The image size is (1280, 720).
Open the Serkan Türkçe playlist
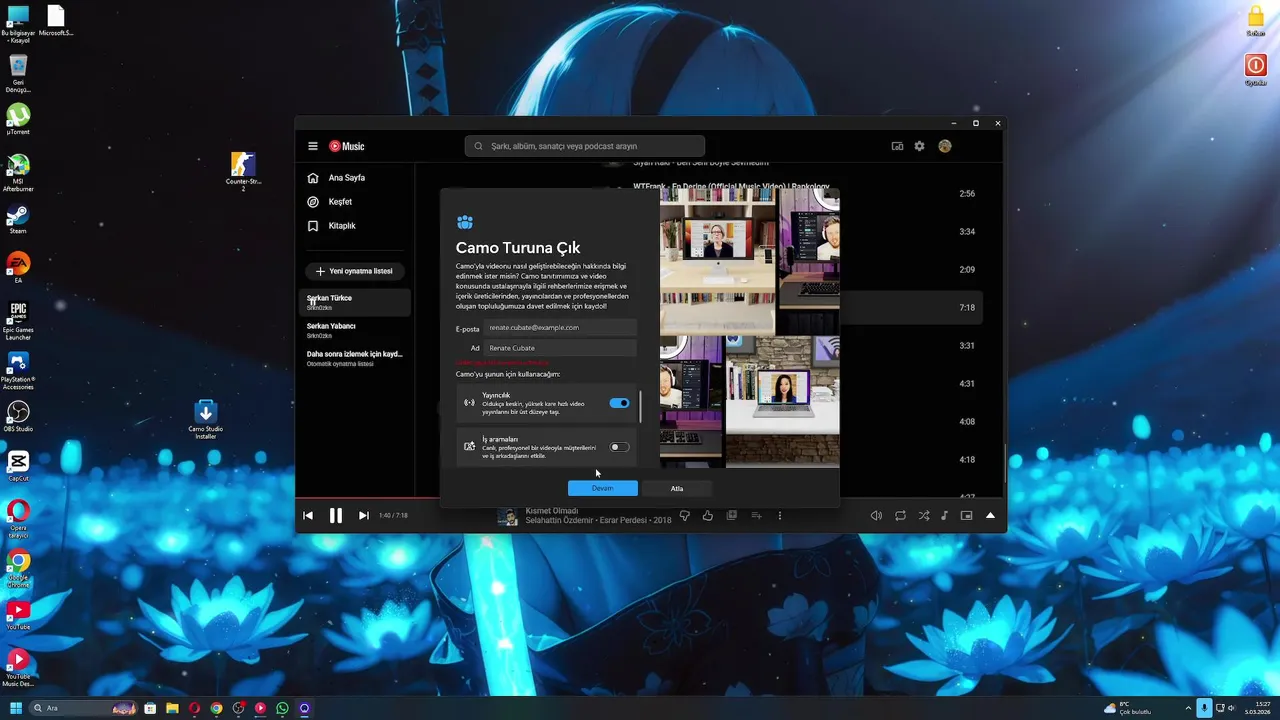point(356,302)
